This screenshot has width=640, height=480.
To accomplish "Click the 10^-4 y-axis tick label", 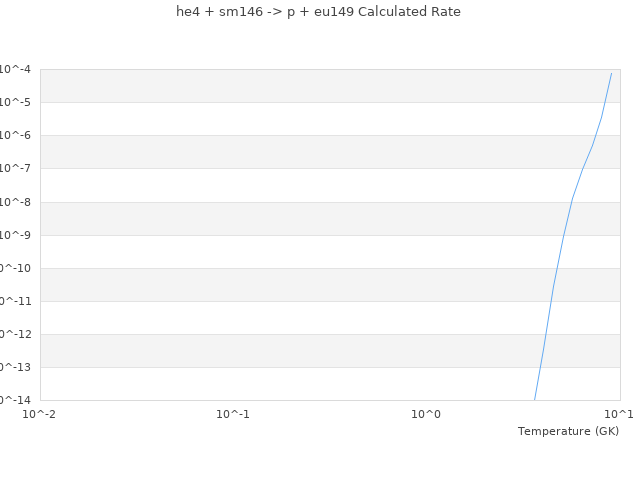I will (16, 69).
